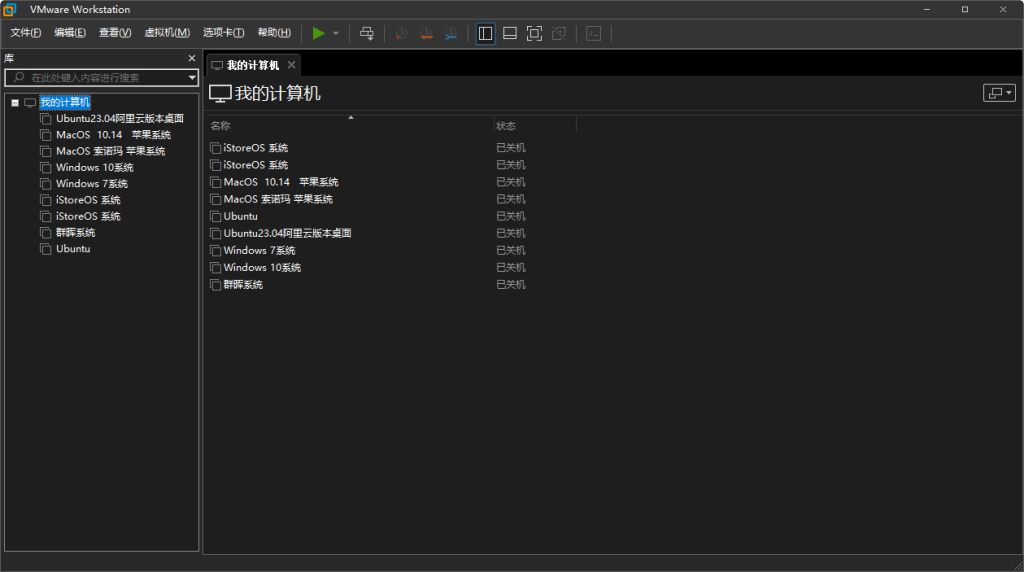Toggle the thumbnail bar icon
1024x572 pixels.
click(509, 33)
